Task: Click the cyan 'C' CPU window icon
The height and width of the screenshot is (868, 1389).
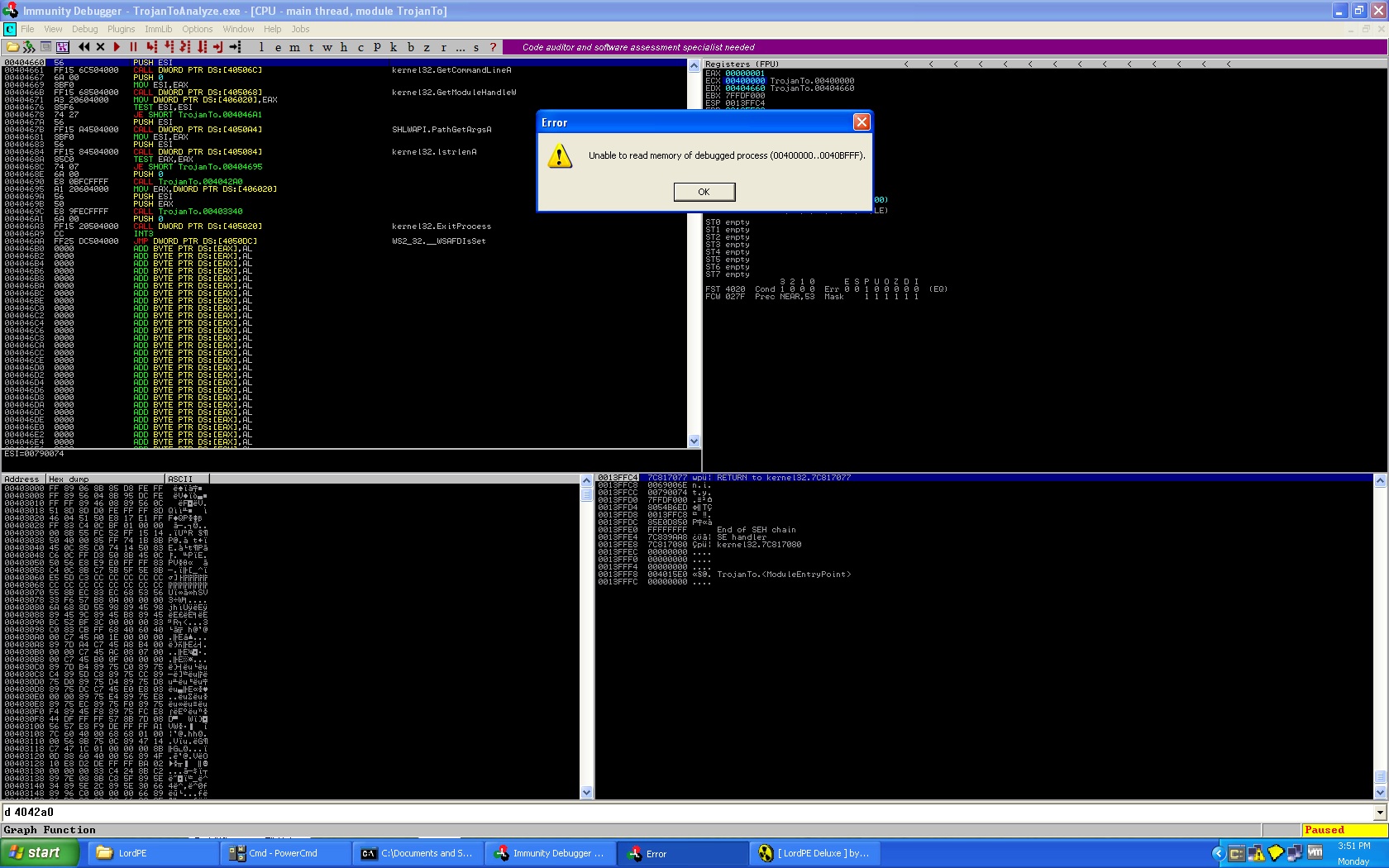Action: pyautogui.click(x=9, y=29)
